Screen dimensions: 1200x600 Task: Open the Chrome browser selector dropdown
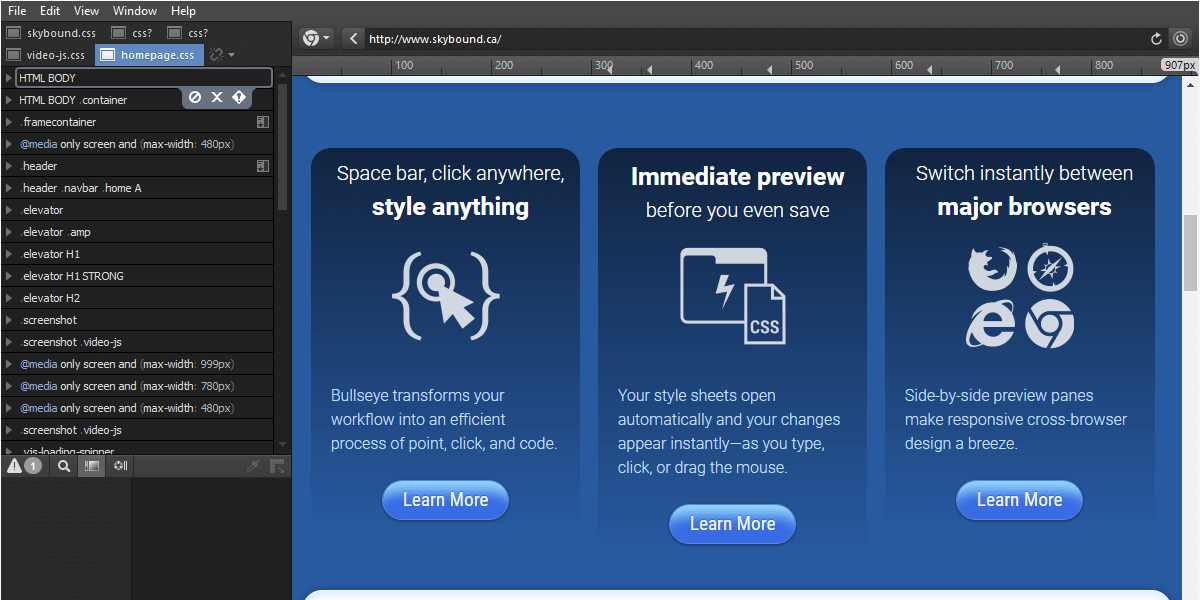pos(316,39)
